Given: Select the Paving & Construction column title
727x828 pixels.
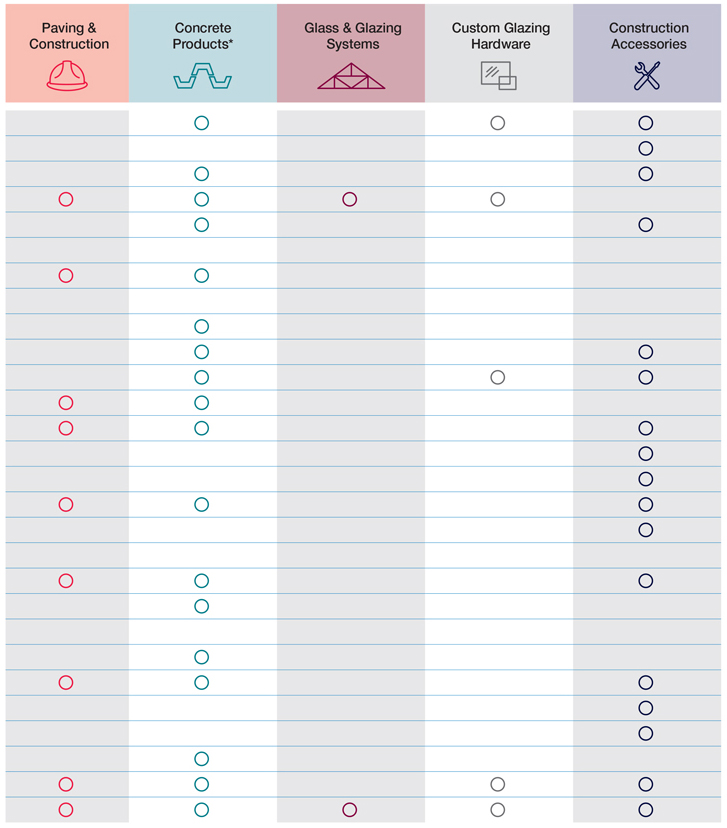Looking at the screenshot, I should (69, 36).
